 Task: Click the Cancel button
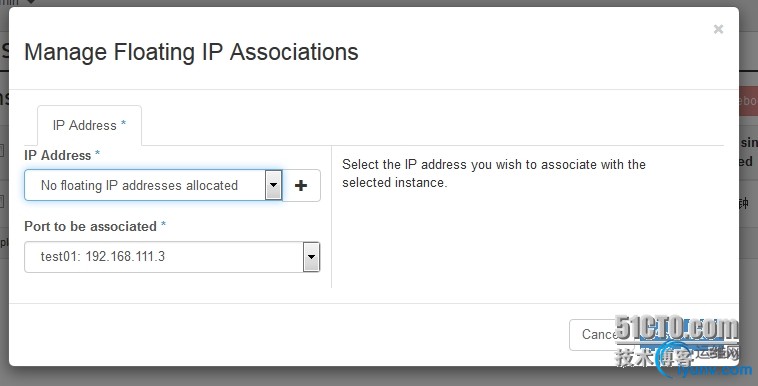click(x=599, y=334)
